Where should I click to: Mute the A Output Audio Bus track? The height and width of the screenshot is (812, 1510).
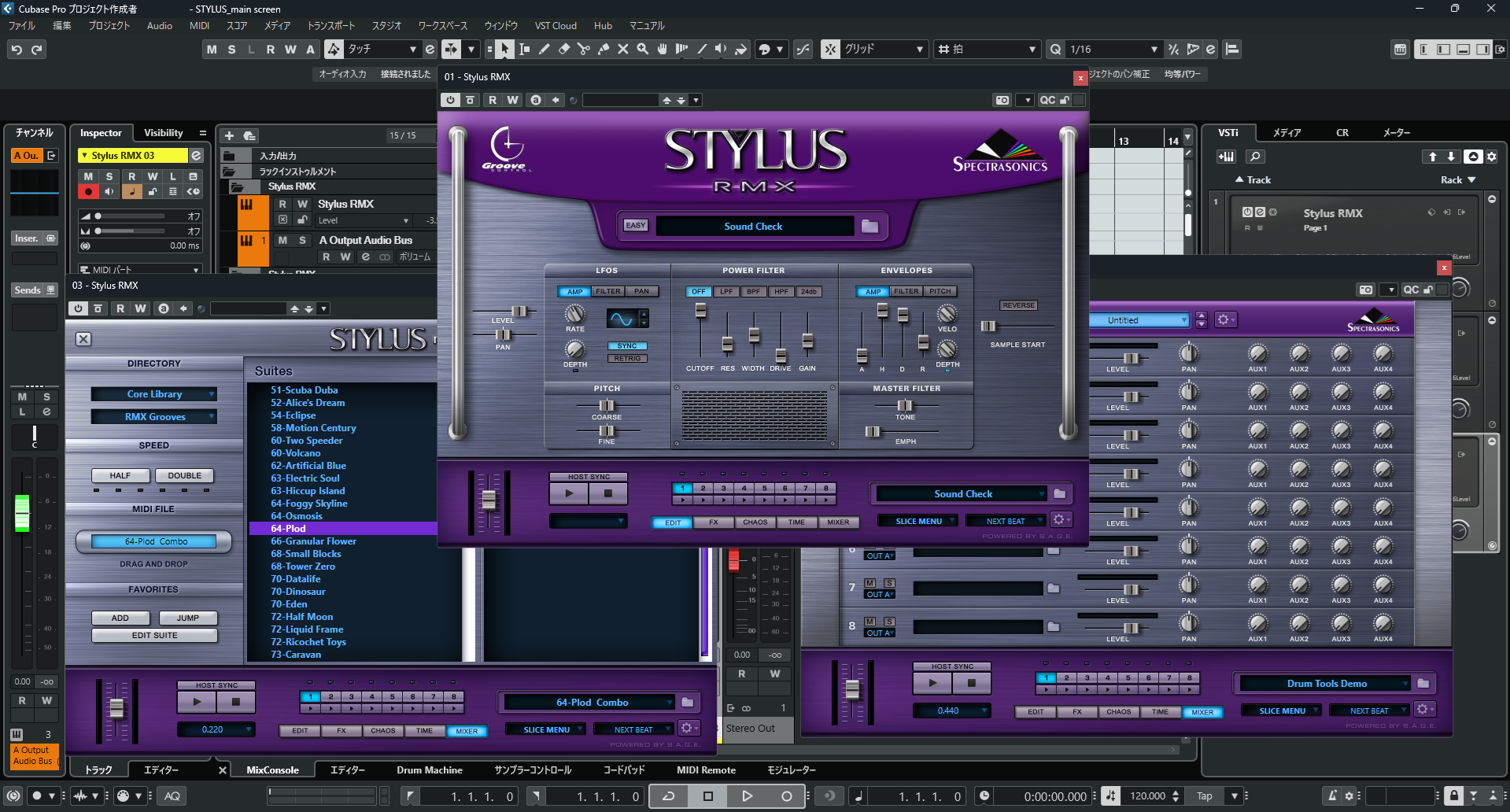283,240
